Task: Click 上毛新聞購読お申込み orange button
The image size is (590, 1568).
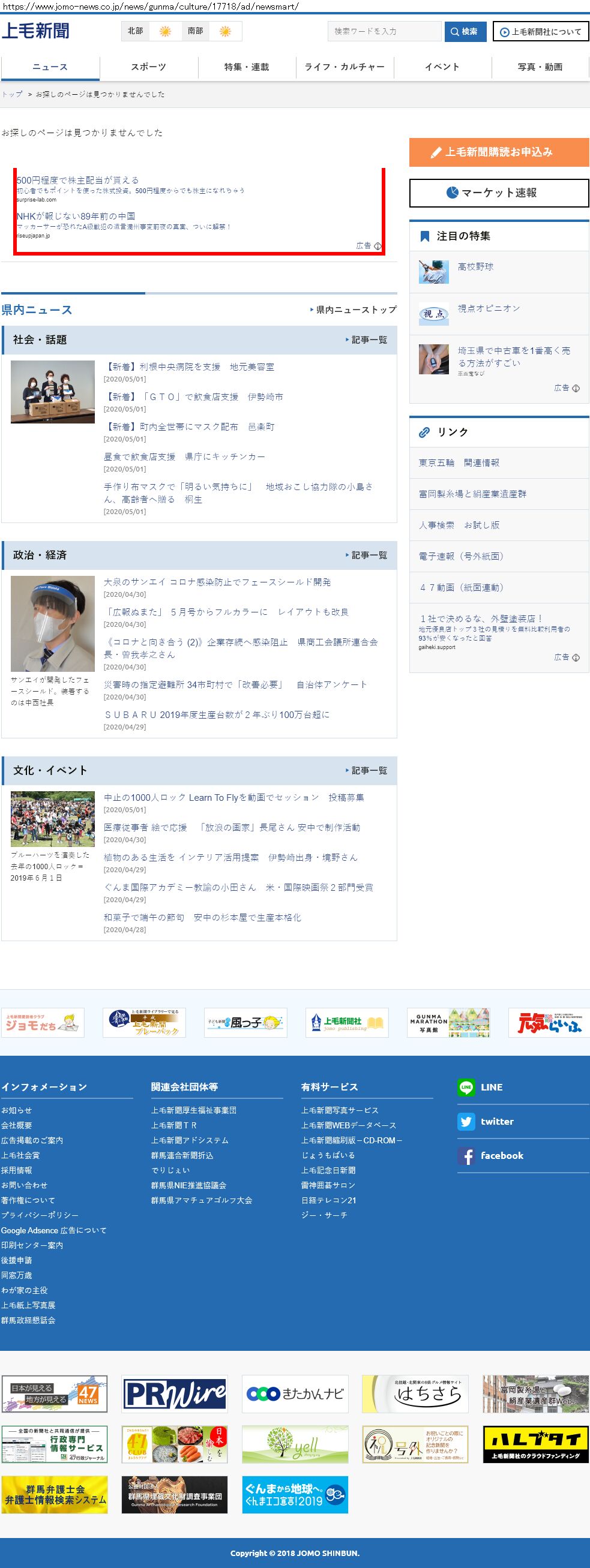Action: [x=499, y=152]
